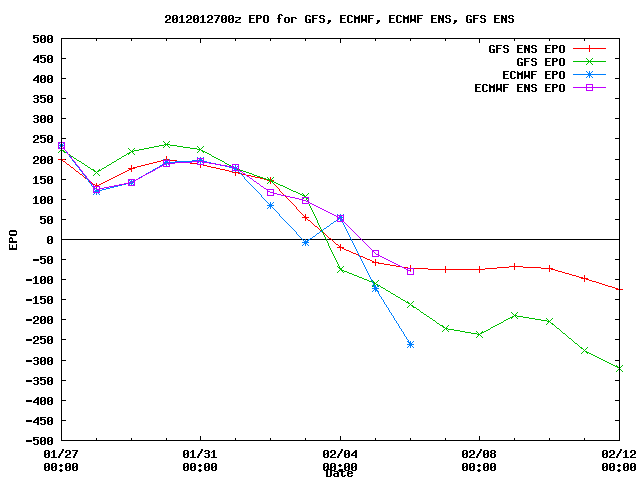
Task: Click the '-250' y-axis label
Action: pyautogui.click(x=40, y=340)
